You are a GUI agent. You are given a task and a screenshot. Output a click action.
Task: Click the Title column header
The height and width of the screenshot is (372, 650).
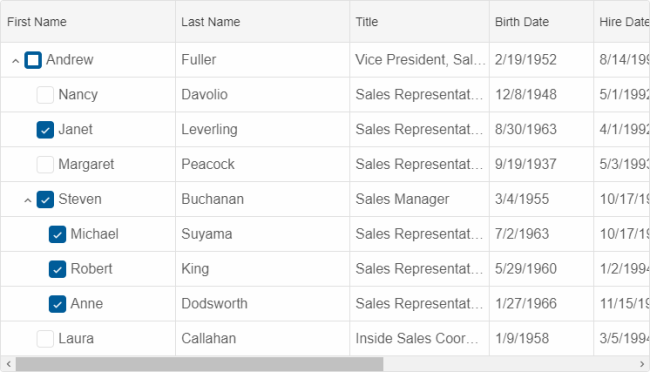(420, 22)
